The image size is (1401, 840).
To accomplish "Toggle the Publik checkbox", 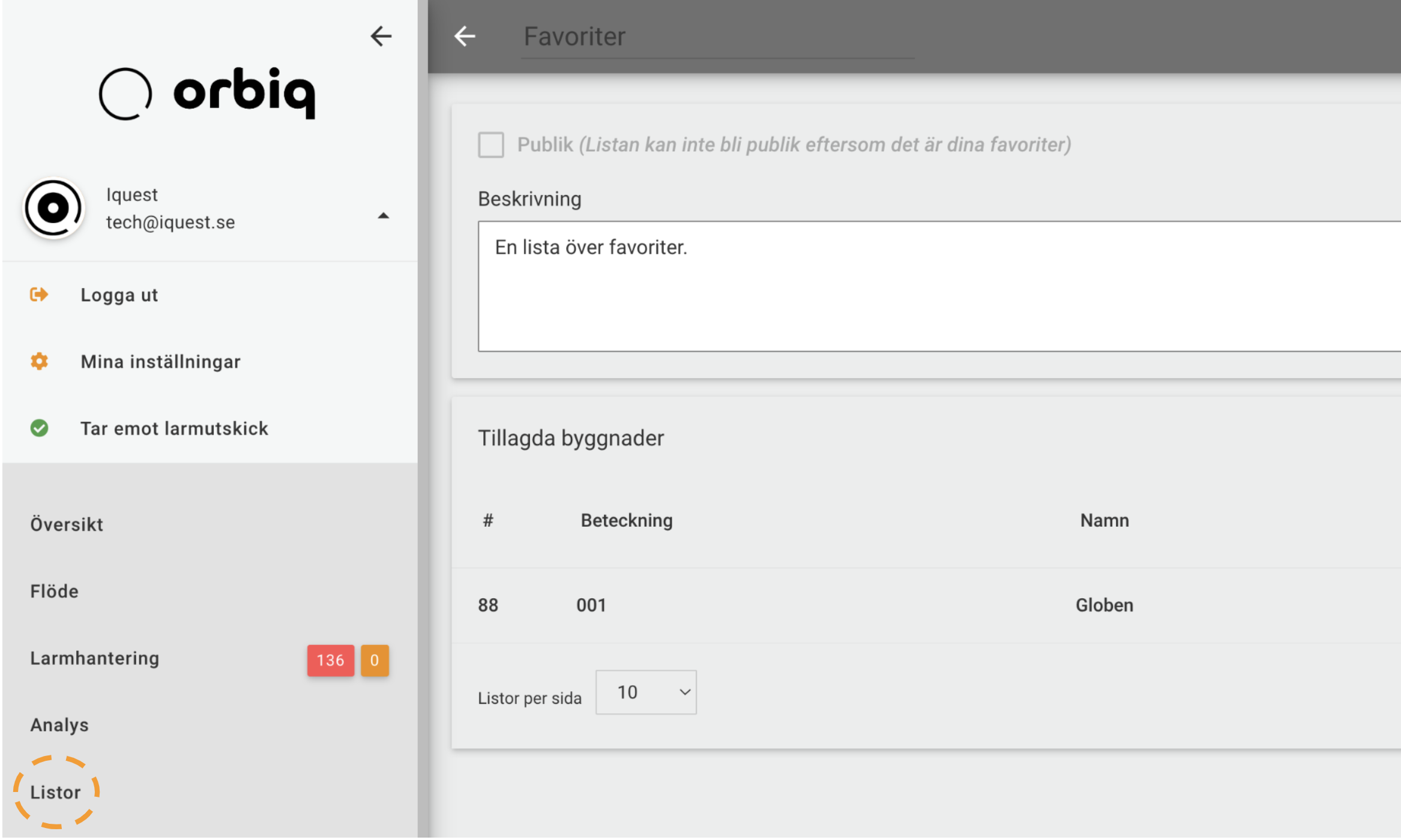I will [x=491, y=145].
